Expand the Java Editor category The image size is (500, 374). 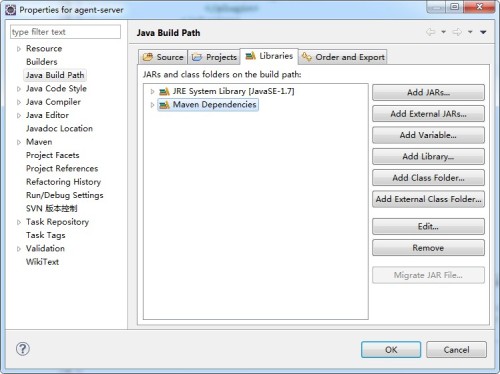click(19, 115)
